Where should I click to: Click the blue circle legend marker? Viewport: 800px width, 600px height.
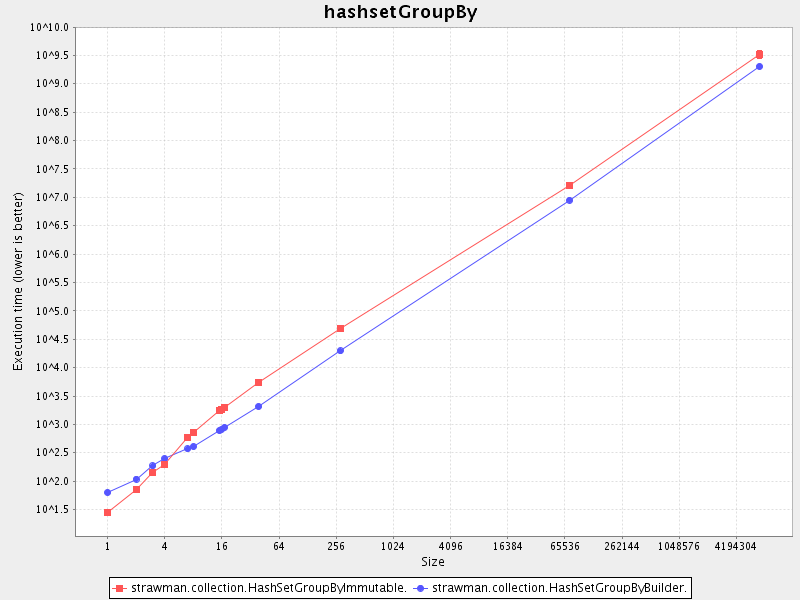(420, 588)
